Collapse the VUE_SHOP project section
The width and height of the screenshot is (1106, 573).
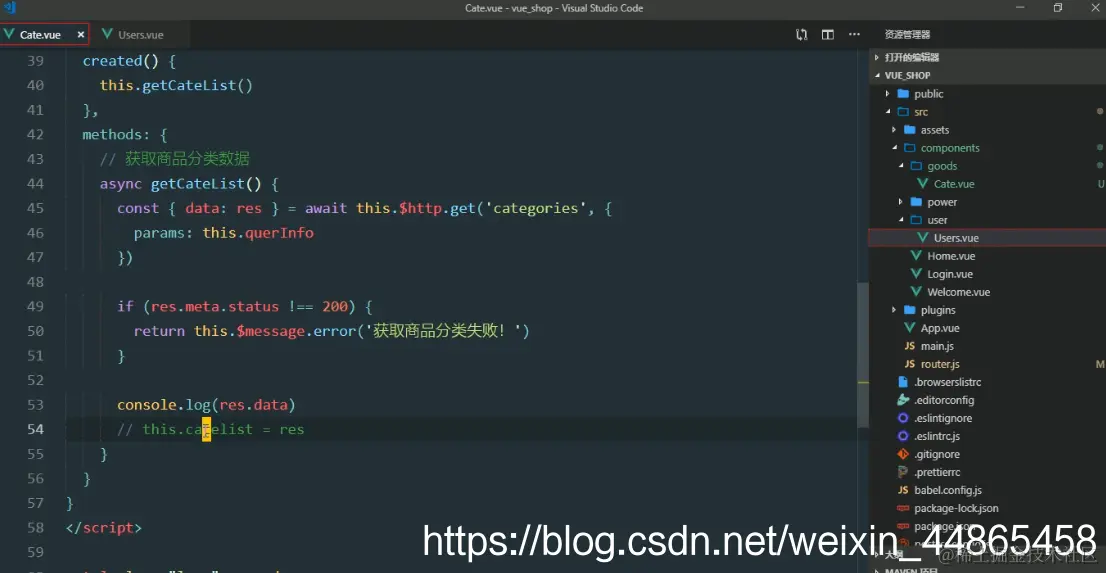pyautogui.click(x=877, y=76)
